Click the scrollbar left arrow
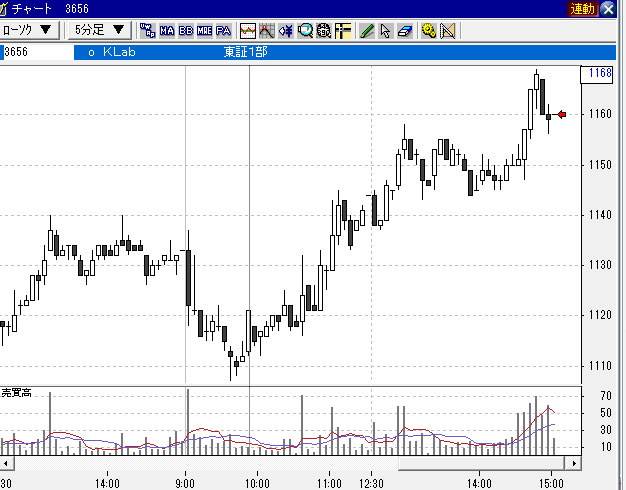Image resolution: width=626 pixels, height=490 pixels. click(x=6, y=464)
